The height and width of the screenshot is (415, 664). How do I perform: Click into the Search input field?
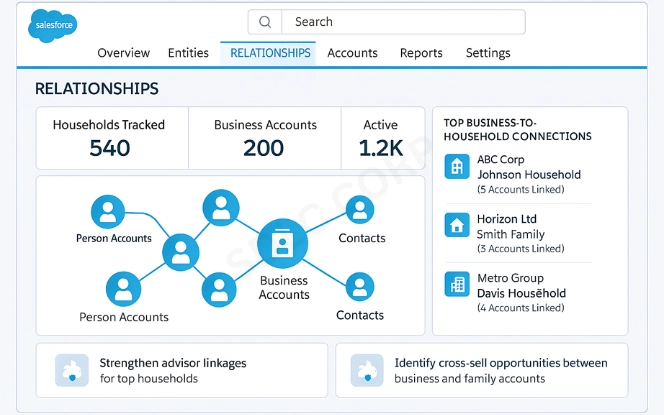click(400, 22)
